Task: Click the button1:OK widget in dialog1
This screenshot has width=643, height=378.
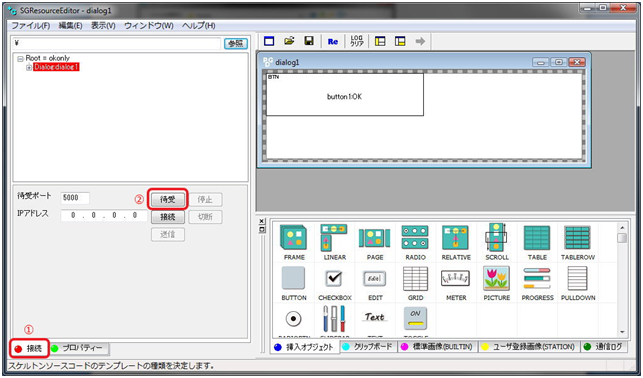Action: click(345, 95)
